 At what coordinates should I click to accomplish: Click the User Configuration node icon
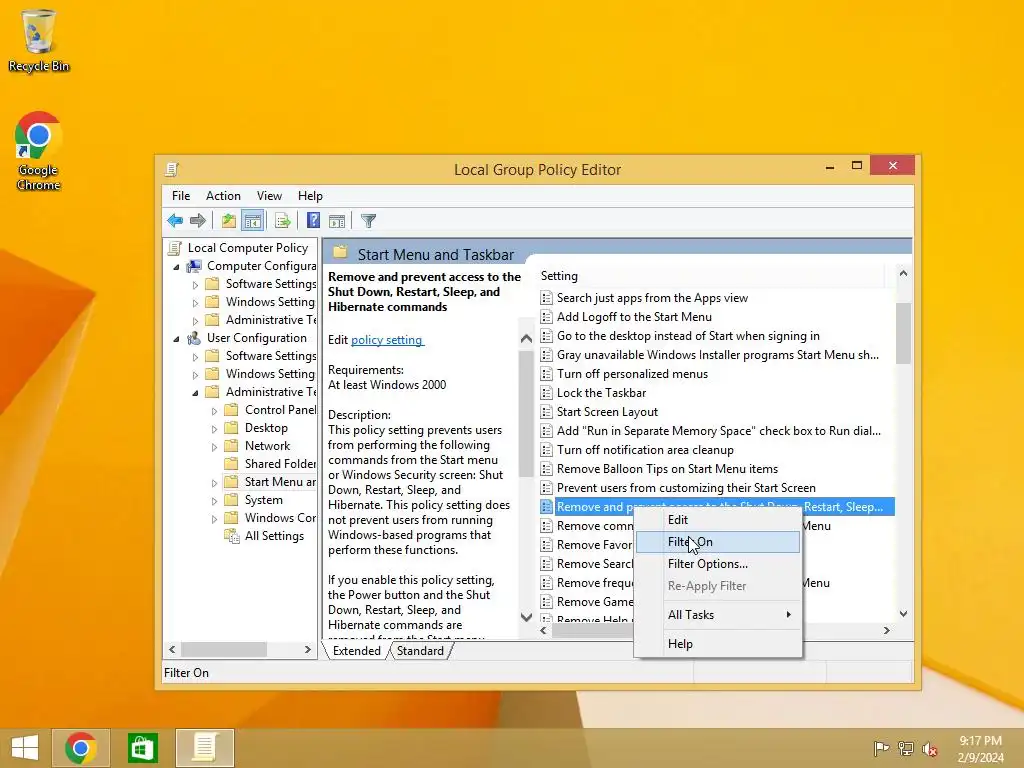[x=194, y=338]
